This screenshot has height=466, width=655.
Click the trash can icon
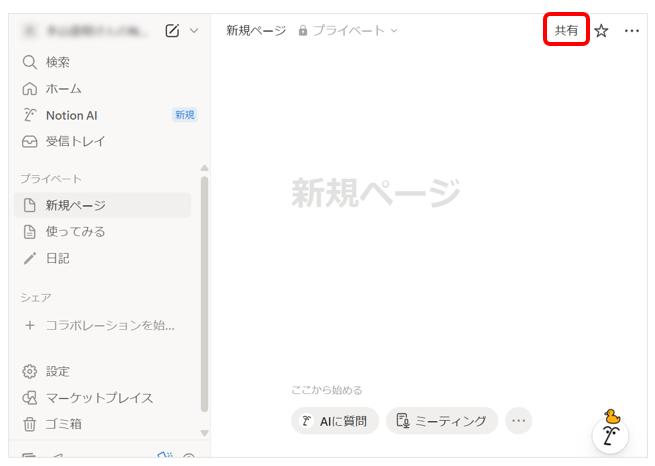tap(30, 424)
